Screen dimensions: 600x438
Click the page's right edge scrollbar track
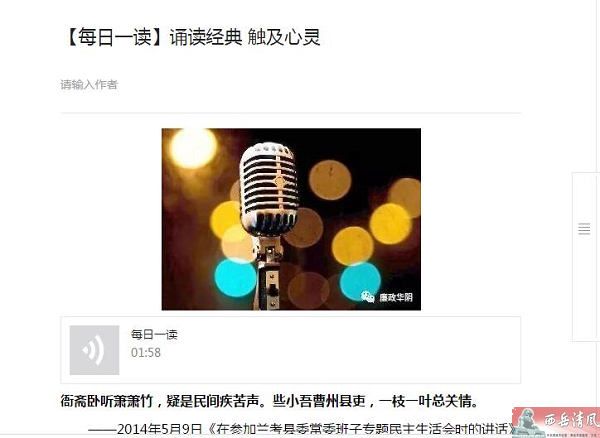click(x=598, y=219)
